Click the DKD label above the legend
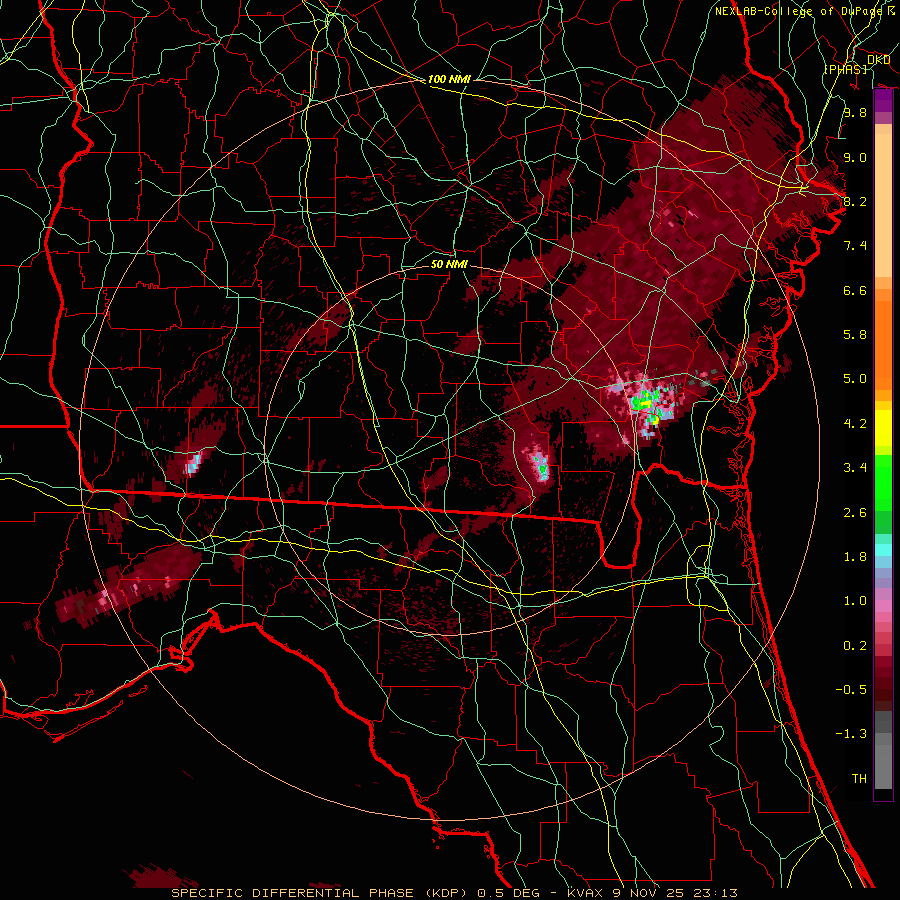The height and width of the screenshot is (900, 900). pos(878,60)
